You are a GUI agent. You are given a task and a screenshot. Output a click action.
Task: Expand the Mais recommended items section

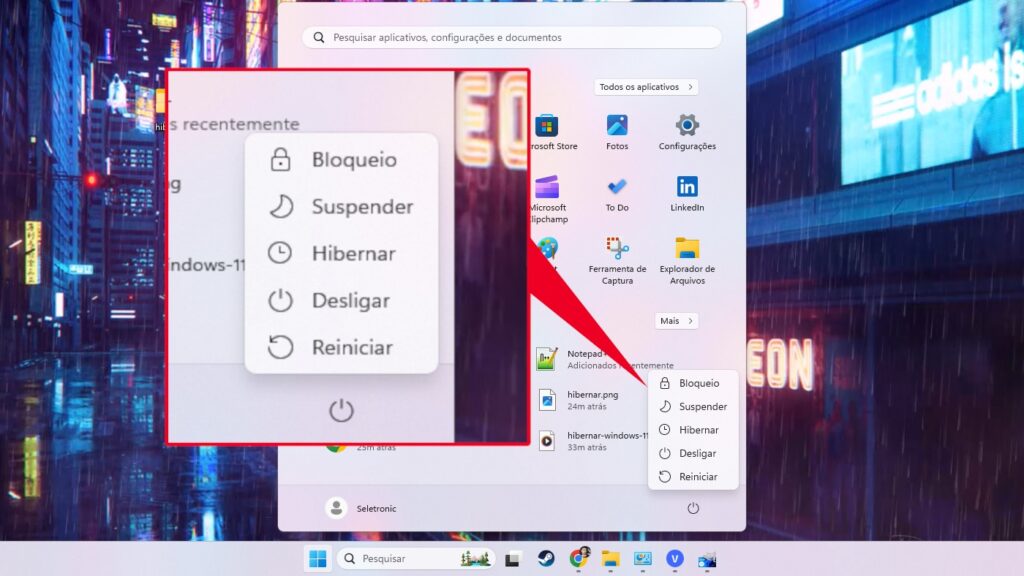point(676,320)
